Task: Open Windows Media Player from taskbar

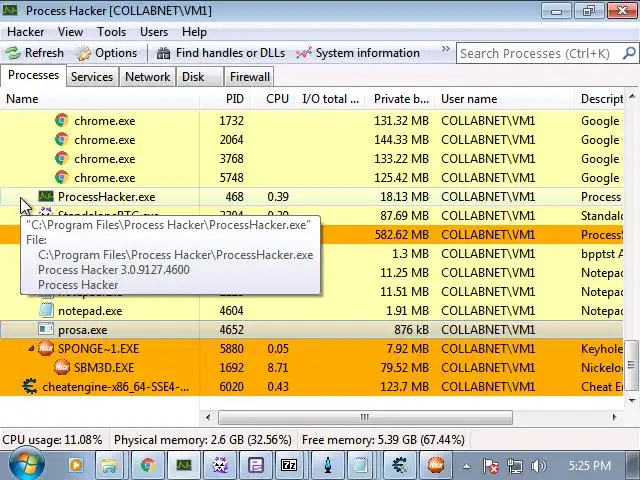Action: (x=76, y=465)
